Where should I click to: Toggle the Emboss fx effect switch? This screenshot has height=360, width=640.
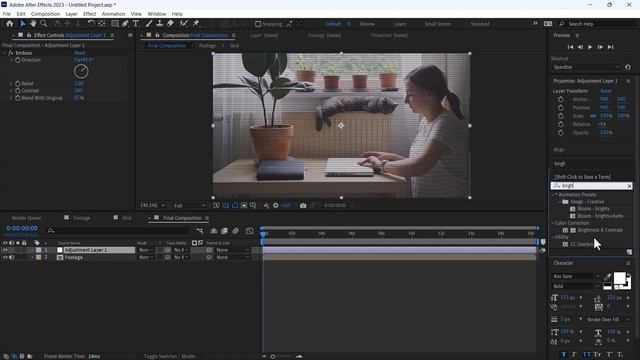[x=11, y=53]
